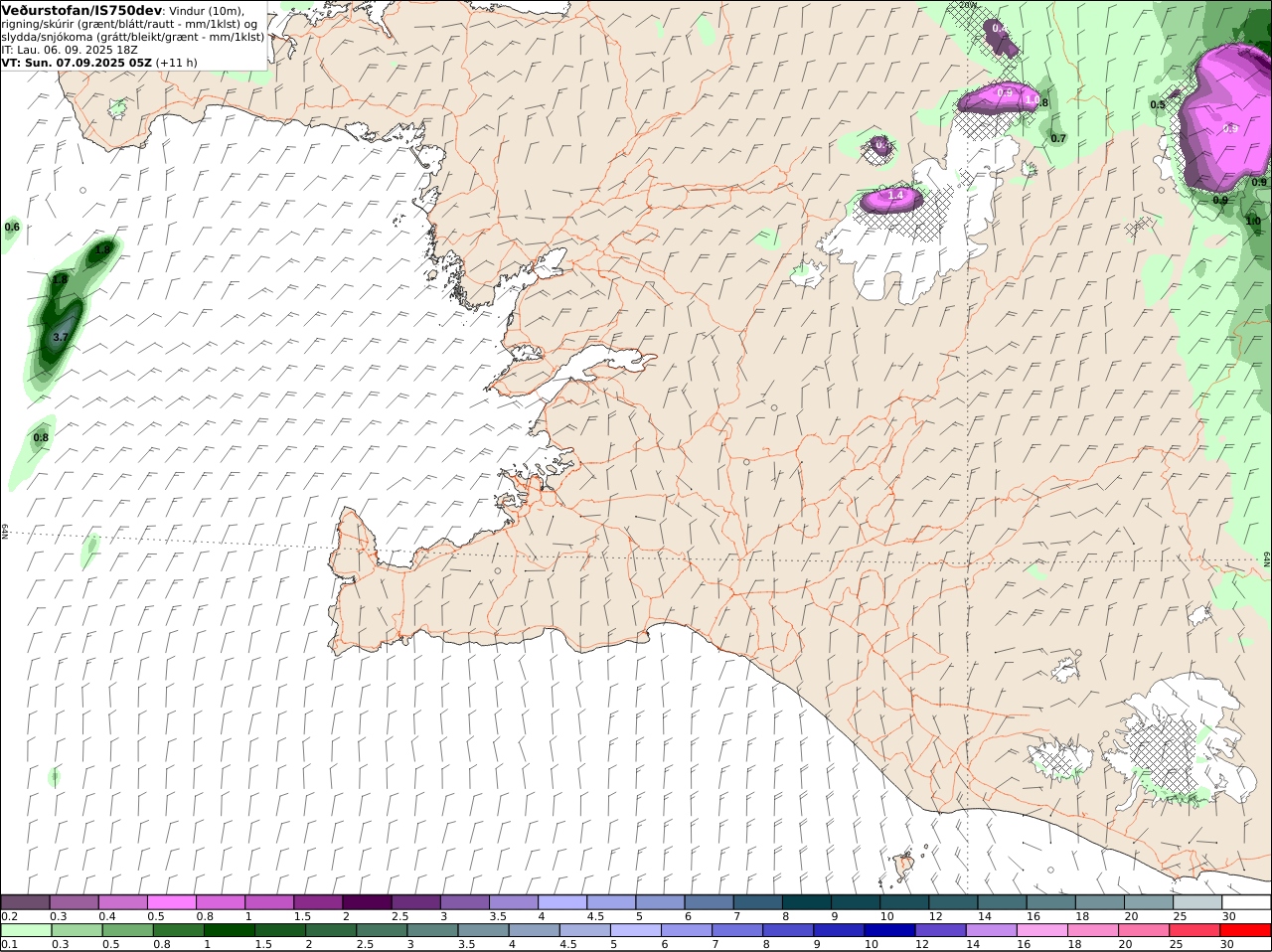Select the rain legend swatch labeled 2.5
This screenshot has width=1272, height=952.
(382, 930)
